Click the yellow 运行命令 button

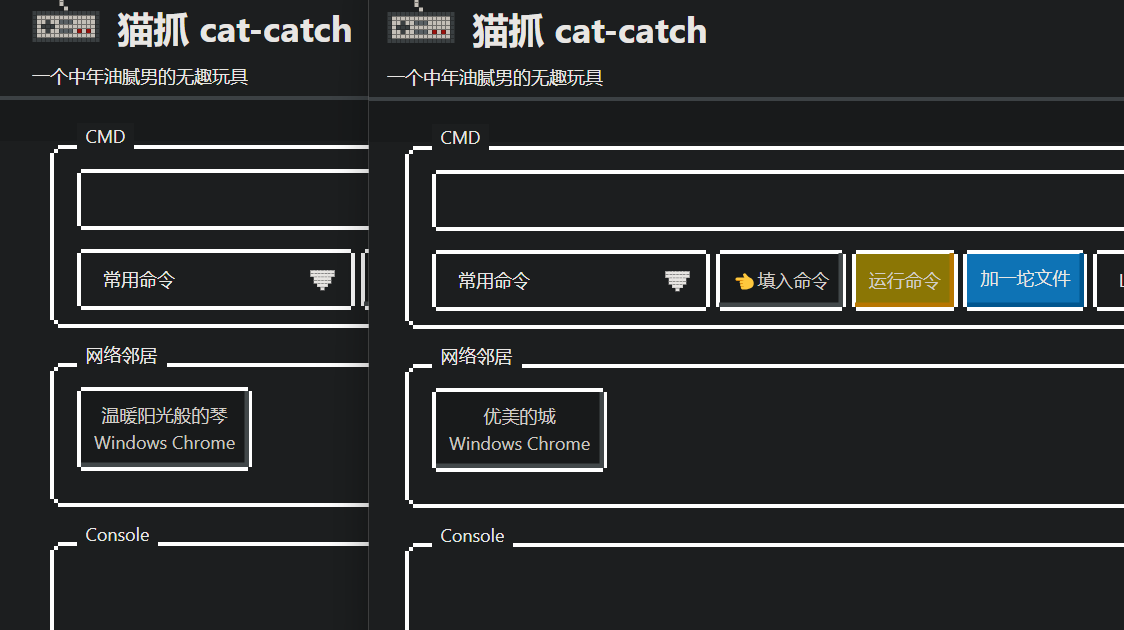click(905, 280)
